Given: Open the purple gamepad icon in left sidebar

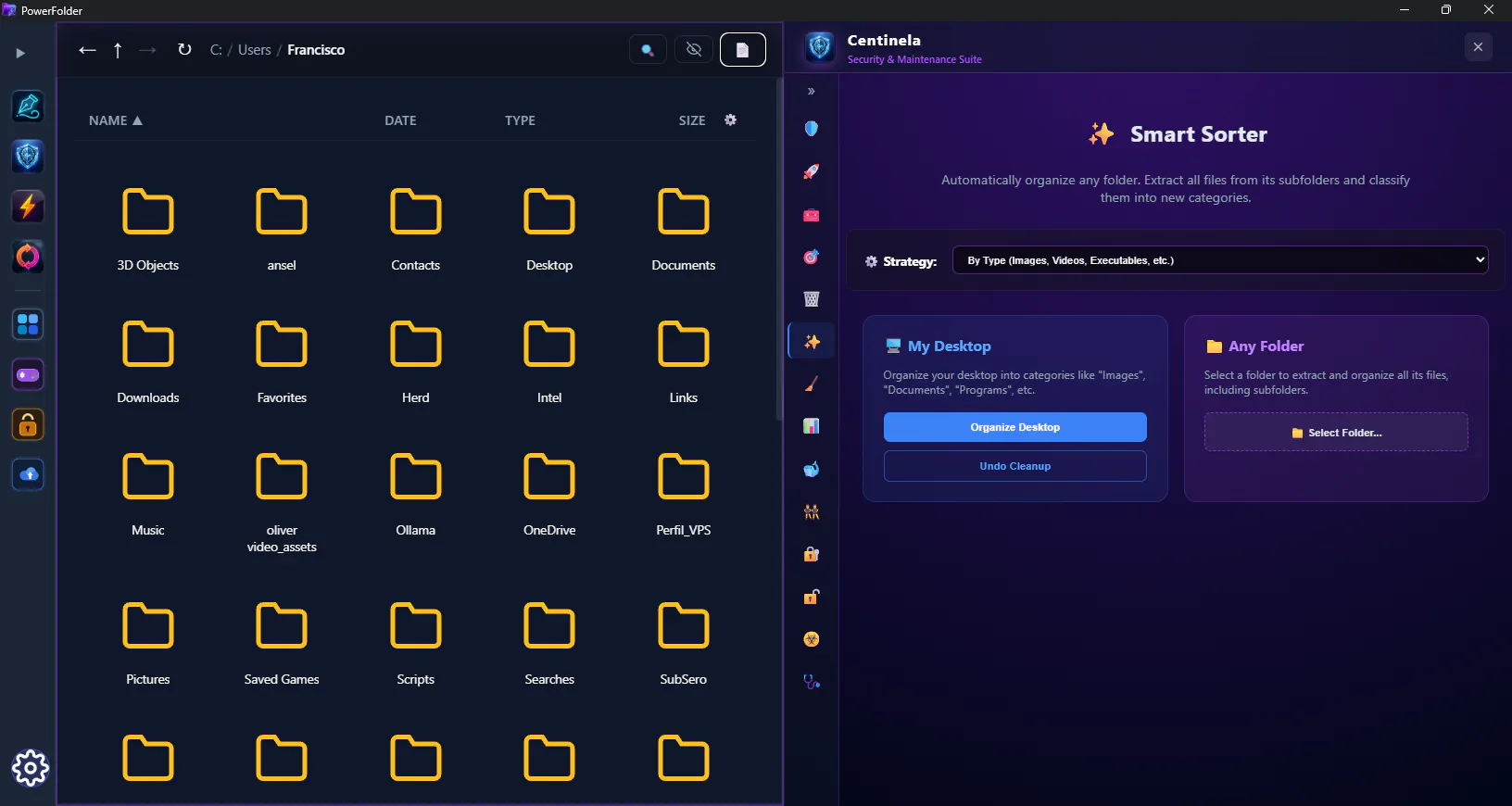Looking at the screenshot, I should (28, 375).
